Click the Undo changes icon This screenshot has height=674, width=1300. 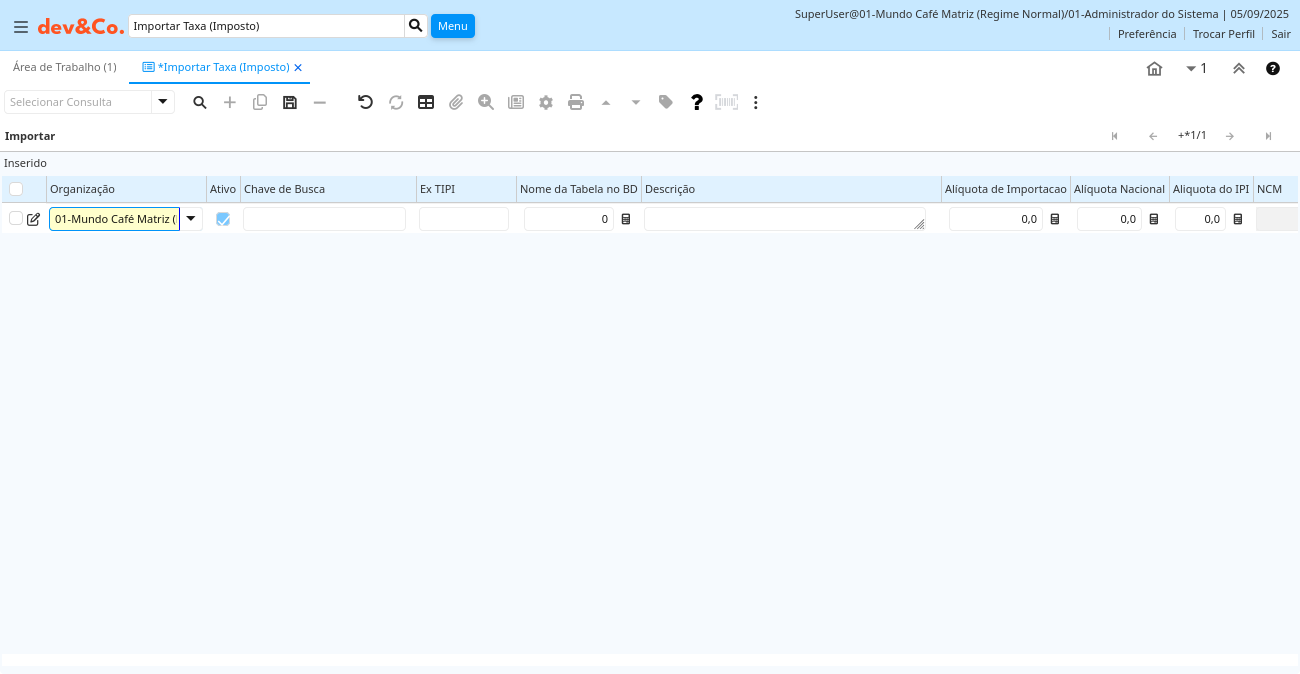coord(365,102)
